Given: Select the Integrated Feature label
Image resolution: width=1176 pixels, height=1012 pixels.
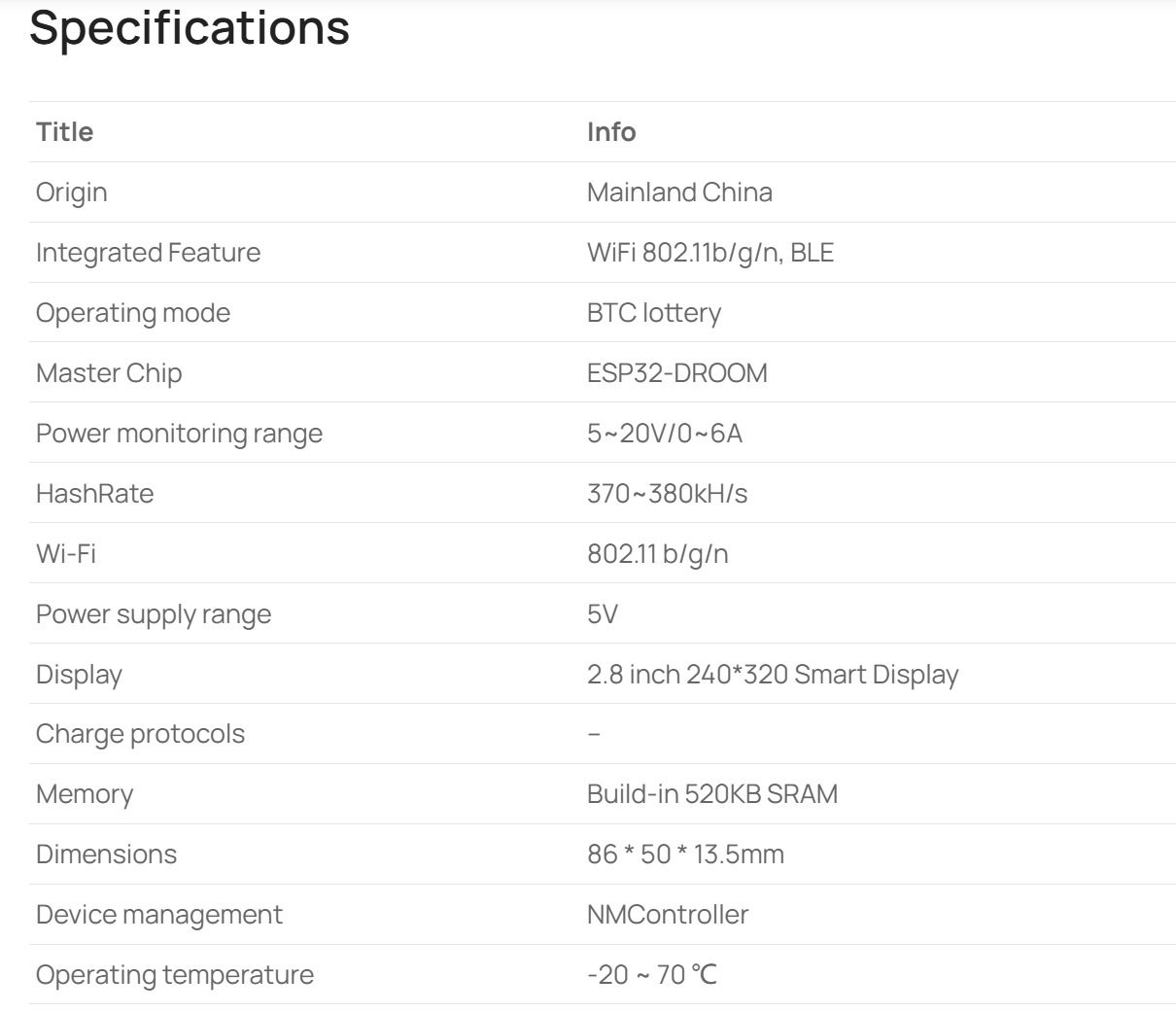Looking at the screenshot, I should (x=148, y=253).
